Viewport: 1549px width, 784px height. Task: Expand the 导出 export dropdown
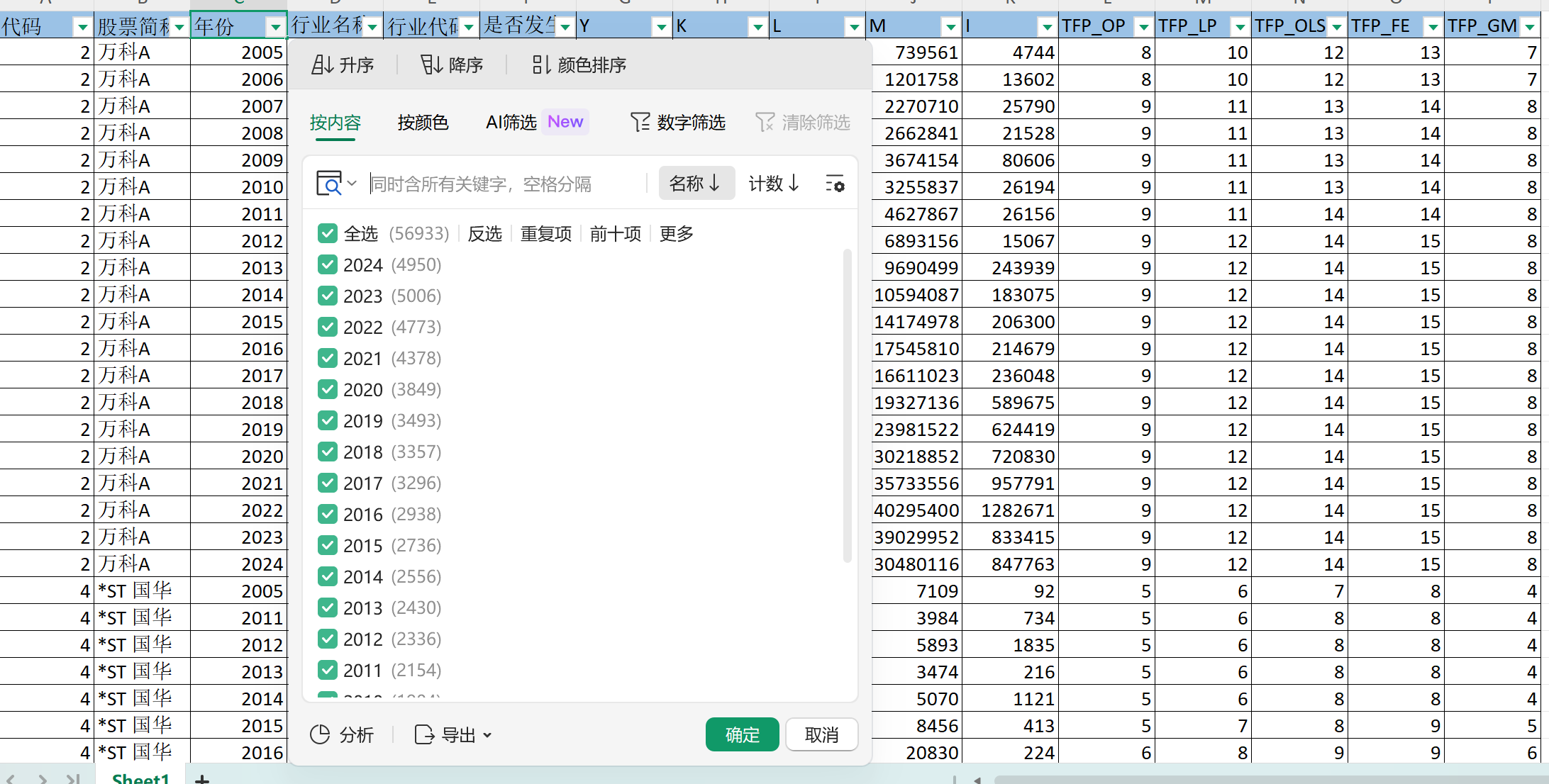[487, 735]
